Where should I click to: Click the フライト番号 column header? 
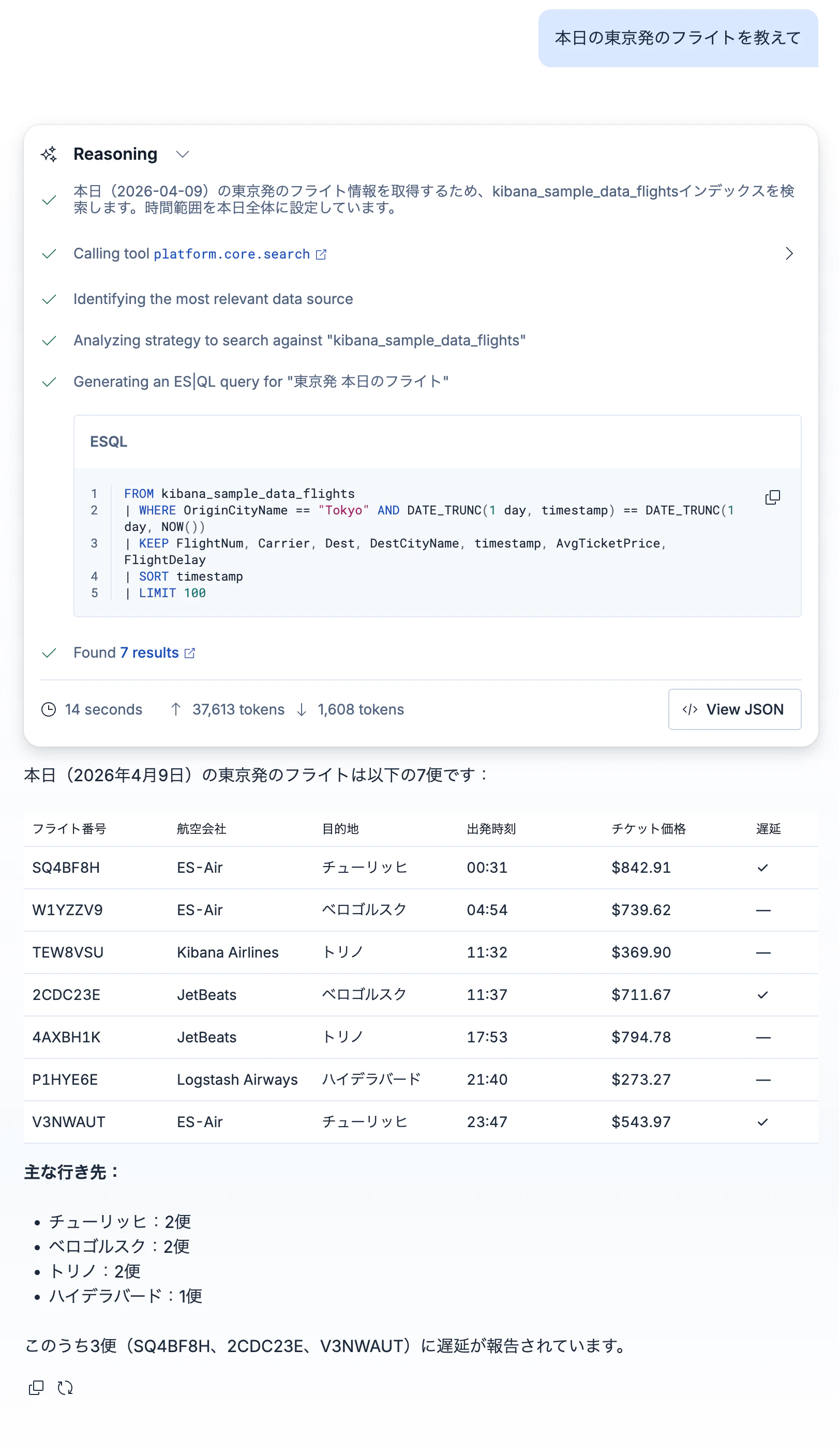[x=69, y=829]
